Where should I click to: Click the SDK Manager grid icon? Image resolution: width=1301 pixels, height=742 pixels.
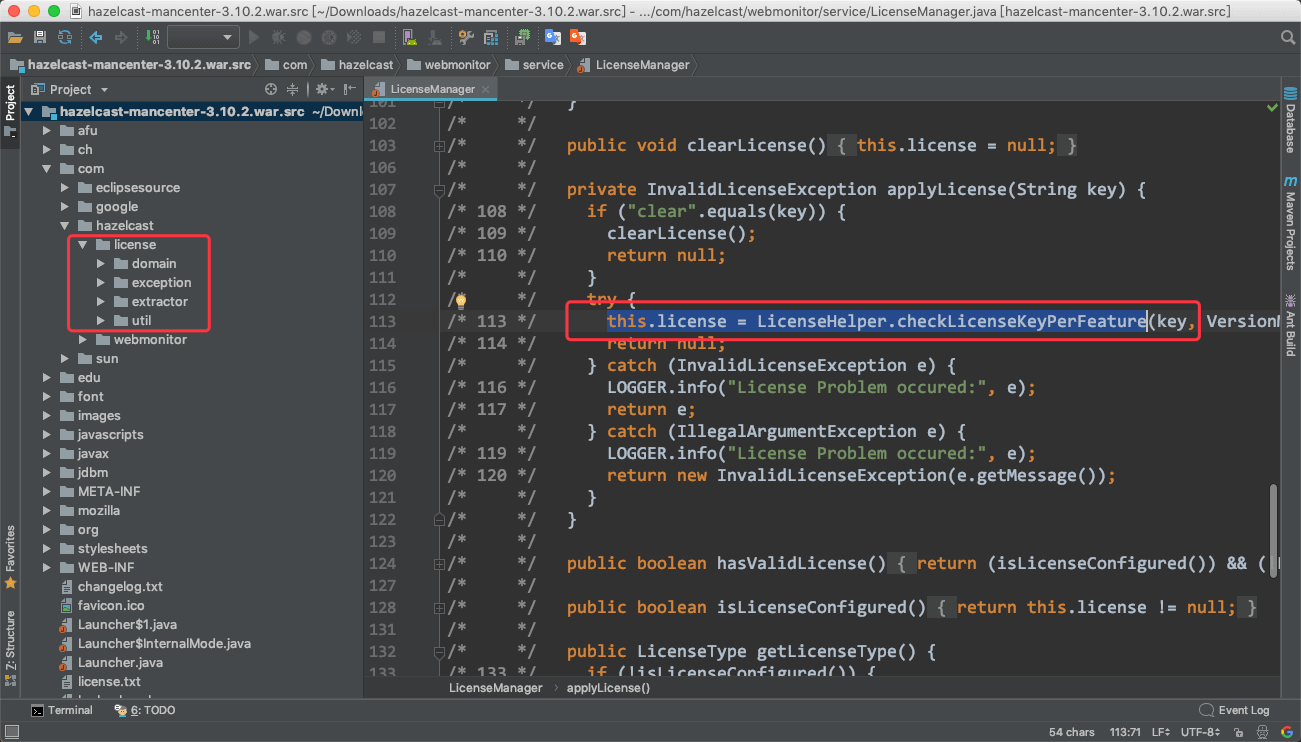point(491,37)
